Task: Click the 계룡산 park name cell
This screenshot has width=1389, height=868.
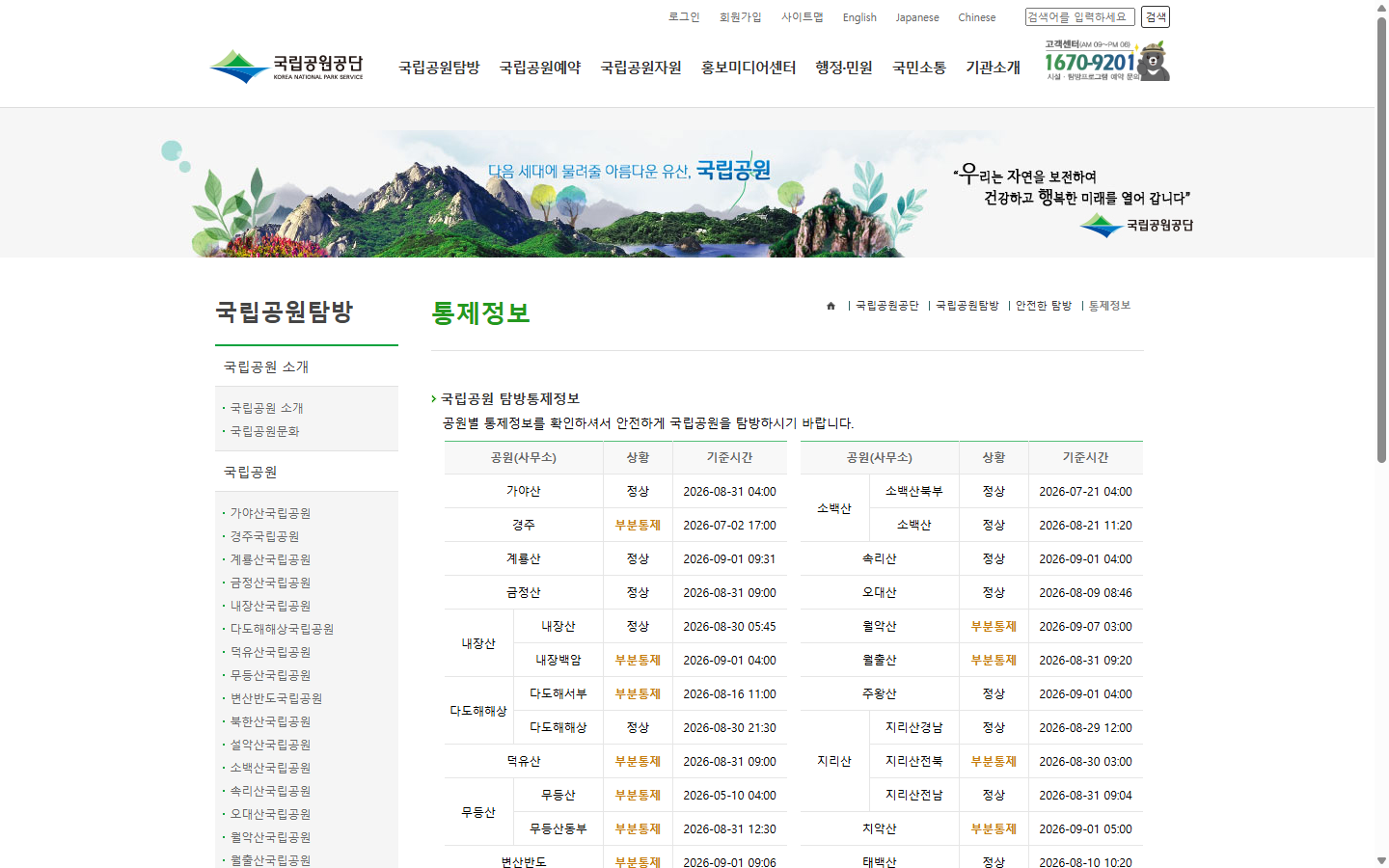Action: (524, 558)
